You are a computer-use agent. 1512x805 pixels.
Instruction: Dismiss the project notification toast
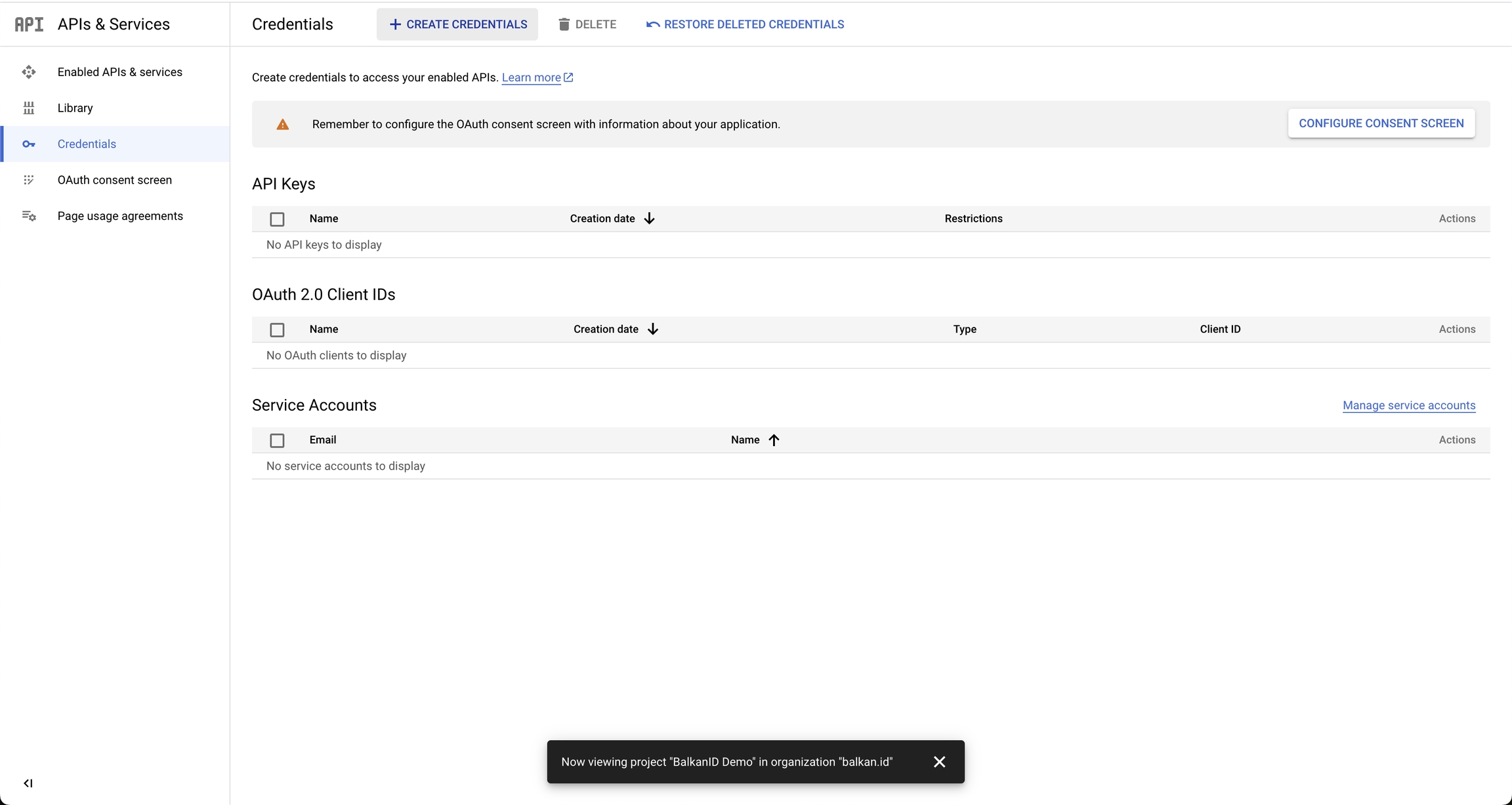tap(939, 762)
